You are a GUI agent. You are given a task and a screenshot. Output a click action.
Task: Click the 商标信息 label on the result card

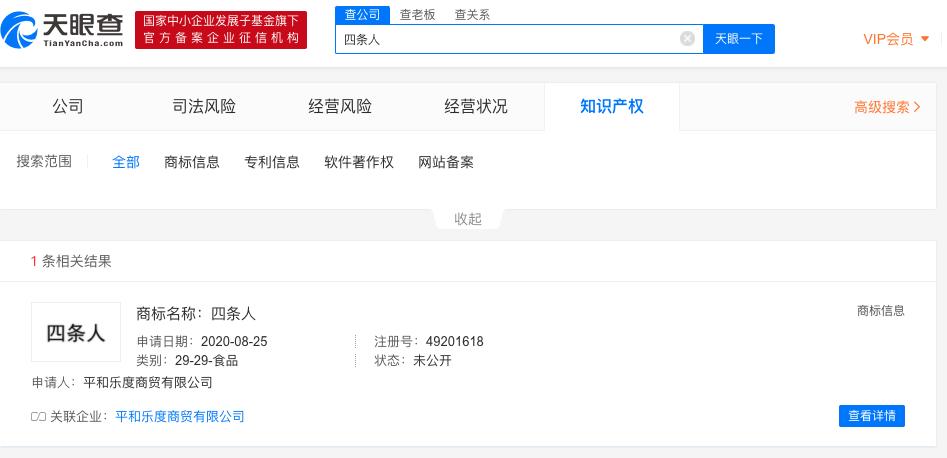(881, 311)
